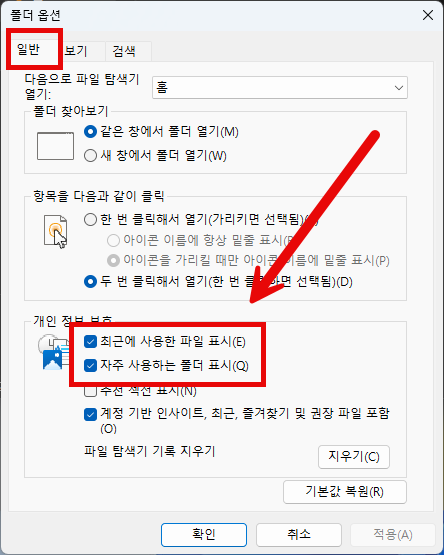Click the folder browsing window preview icon
444x555 pixels.
(x=56, y=146)
